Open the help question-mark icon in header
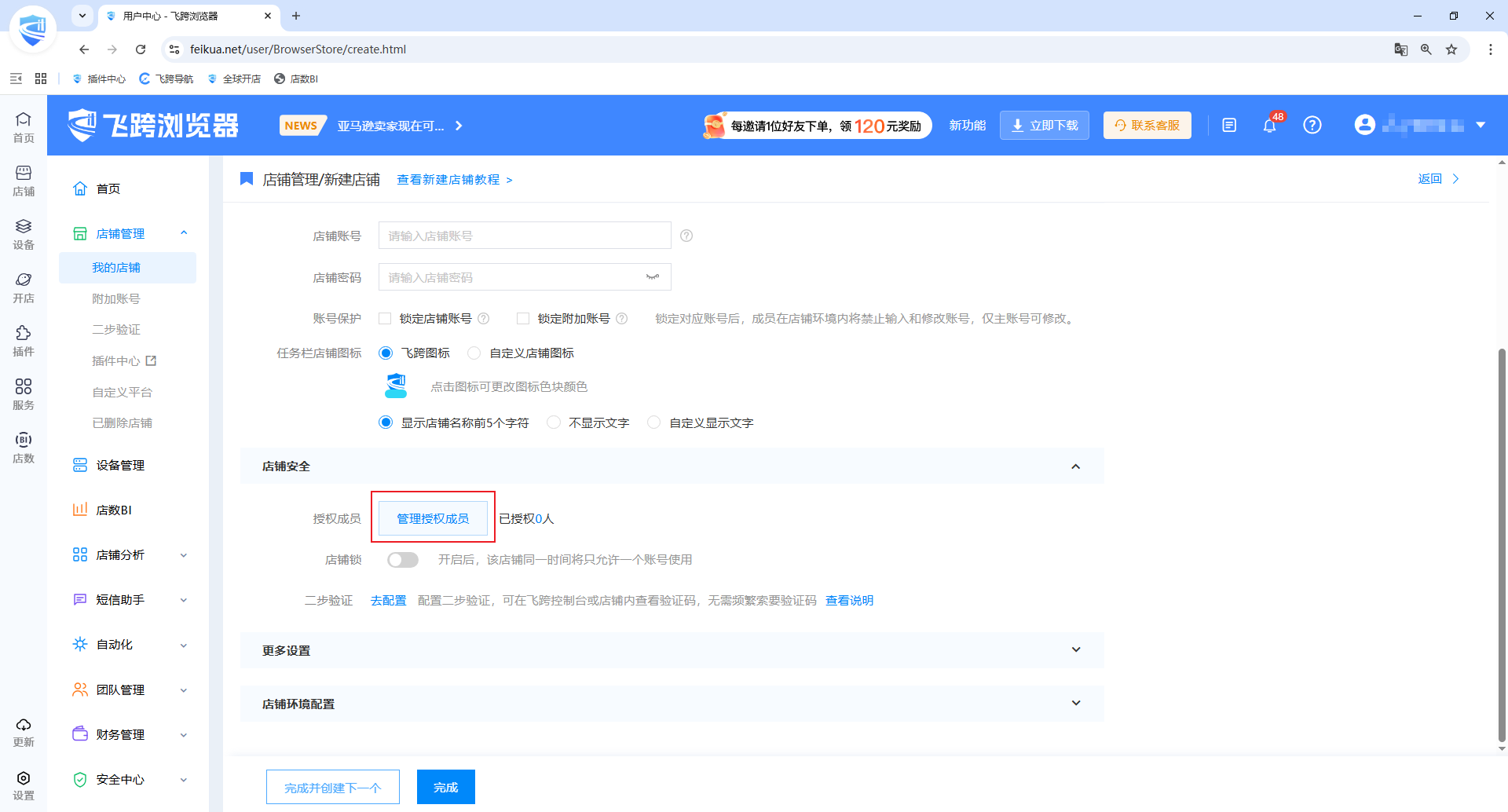Screen dimensions: 1508x812 [x=1312, y=125]
